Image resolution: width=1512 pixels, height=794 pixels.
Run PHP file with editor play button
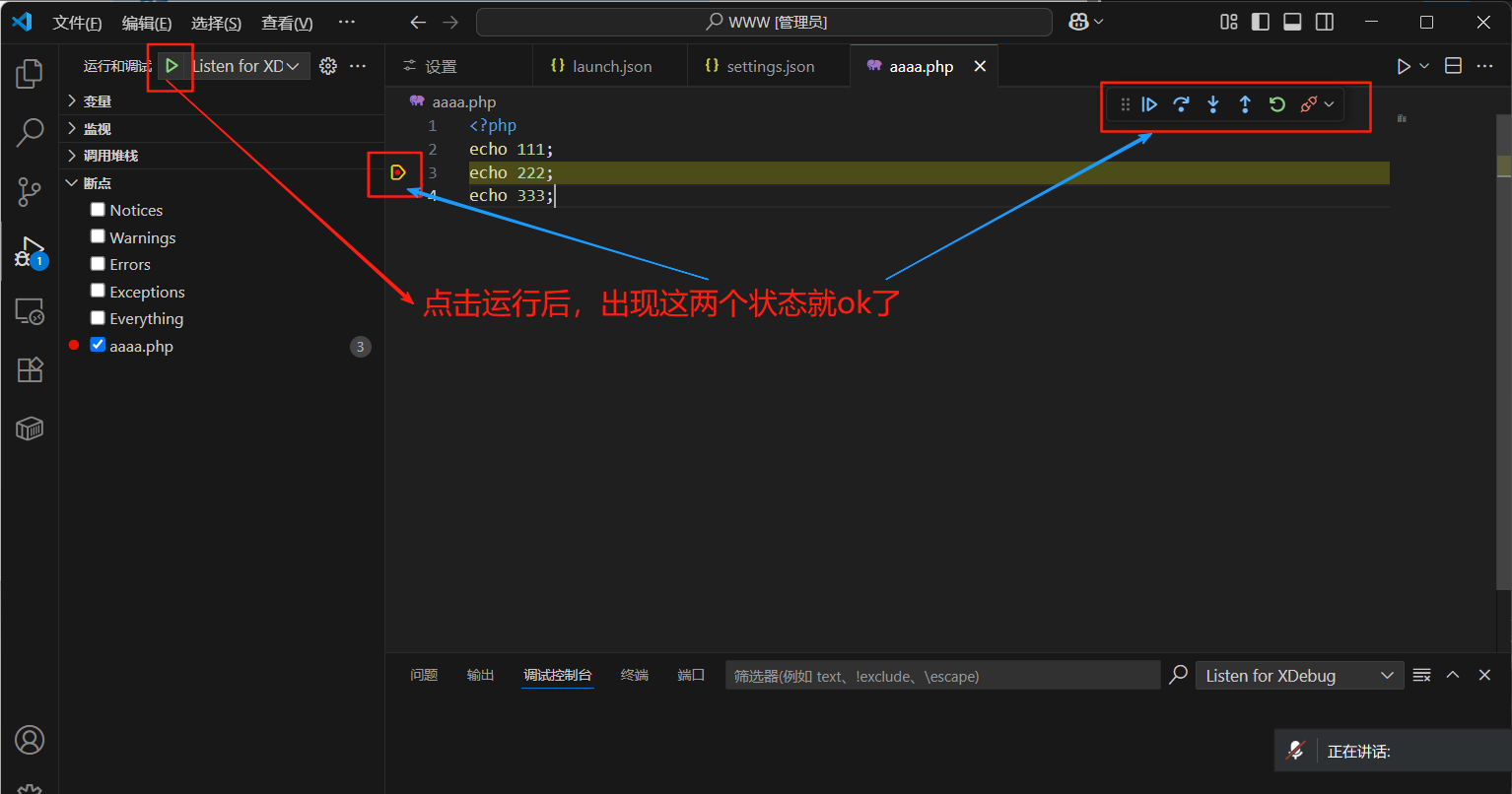point(1404,66)
